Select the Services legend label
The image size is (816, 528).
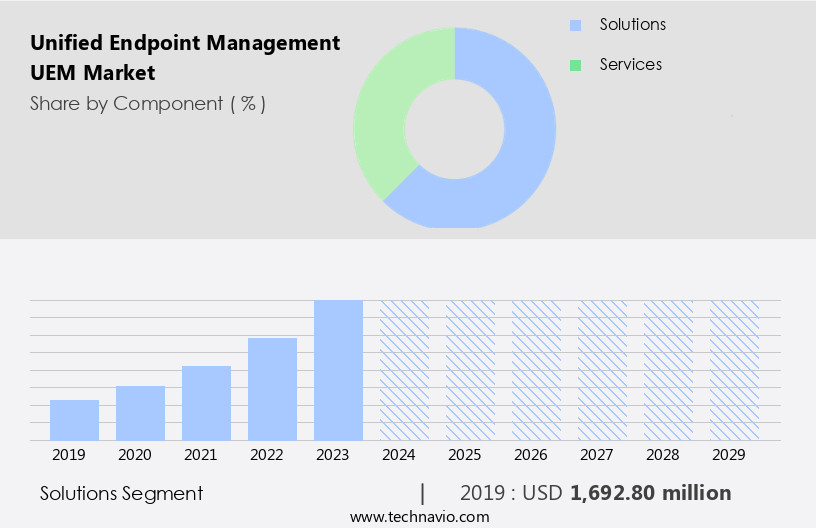(x=630, y=65)
